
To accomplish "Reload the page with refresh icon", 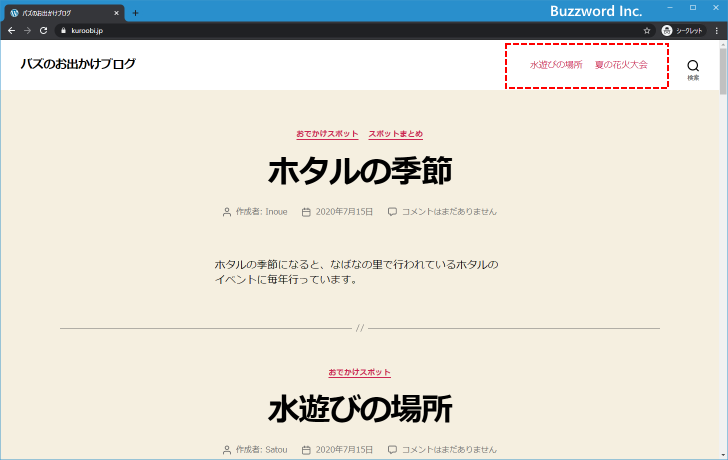I will point(43,31).
